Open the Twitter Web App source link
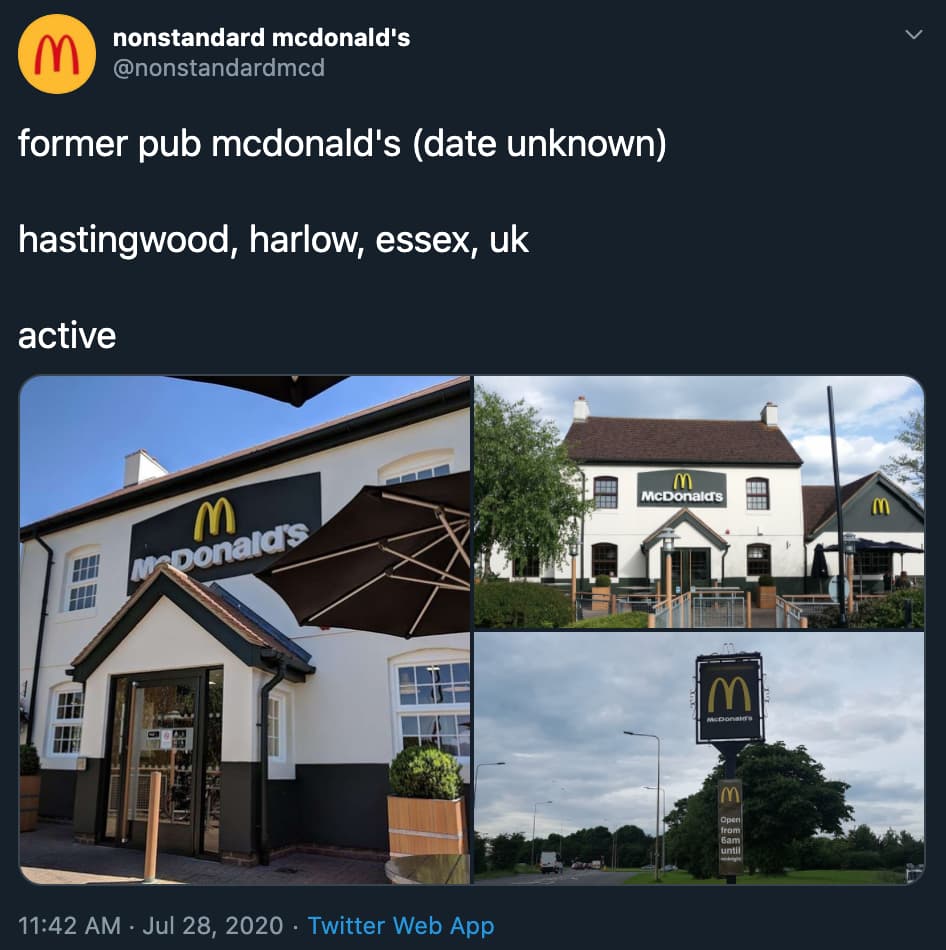This screenshot has width=946, height=950. [401, 926]
